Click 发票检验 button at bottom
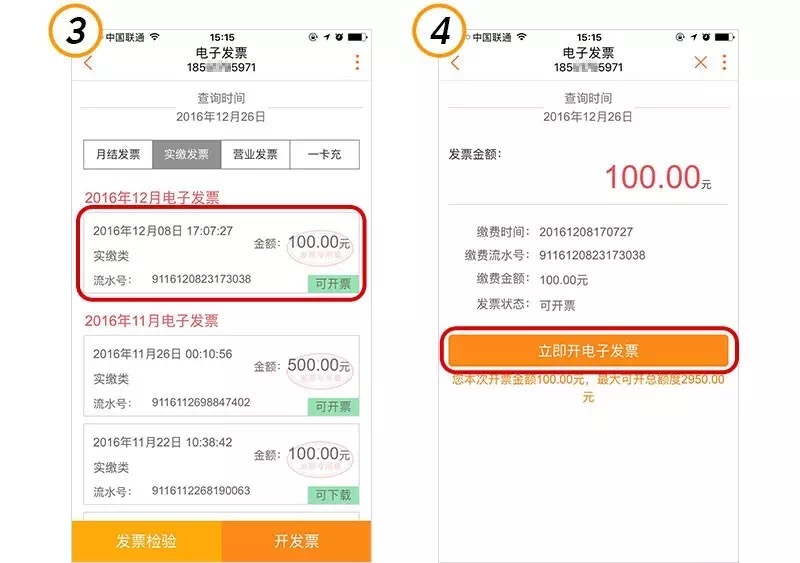800x563 pixels. [146, 541]
